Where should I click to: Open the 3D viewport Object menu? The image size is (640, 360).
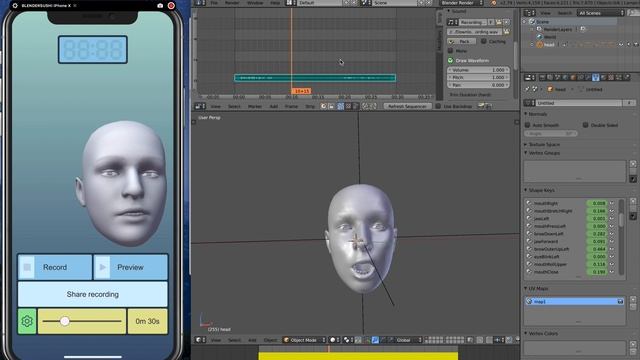pos(270,340)
